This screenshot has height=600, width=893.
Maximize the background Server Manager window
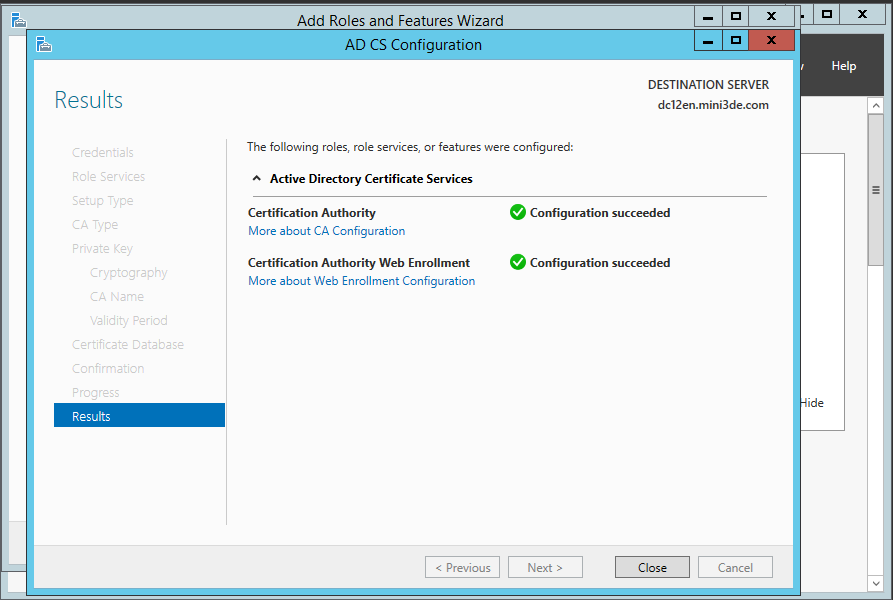coord(827,14)
